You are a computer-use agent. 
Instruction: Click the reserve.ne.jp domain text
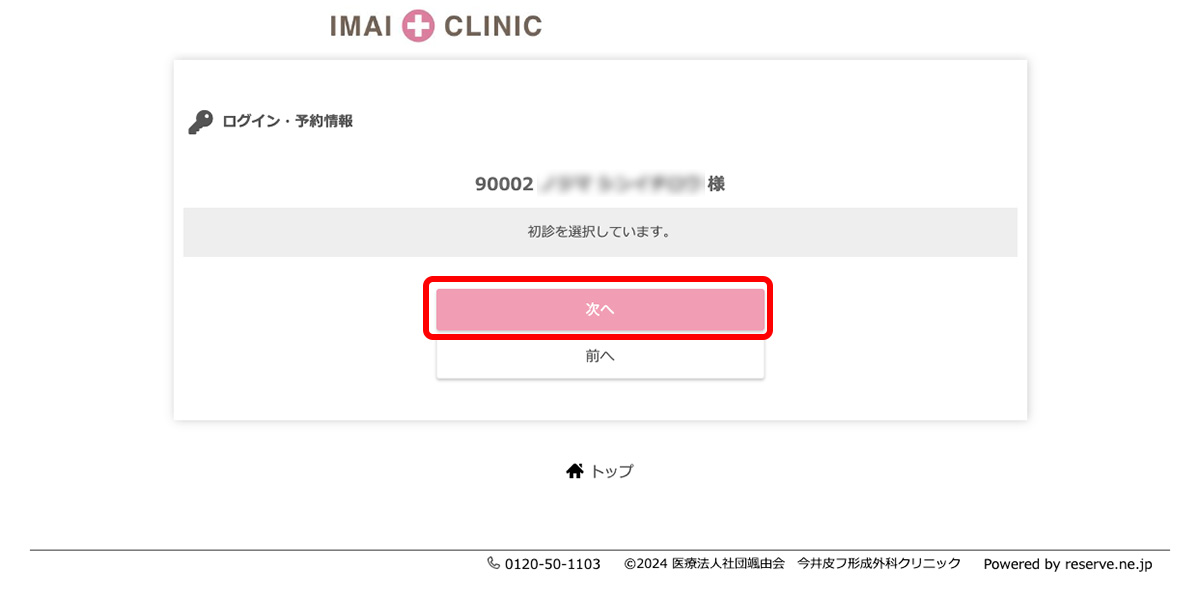tap(1108, 564)
